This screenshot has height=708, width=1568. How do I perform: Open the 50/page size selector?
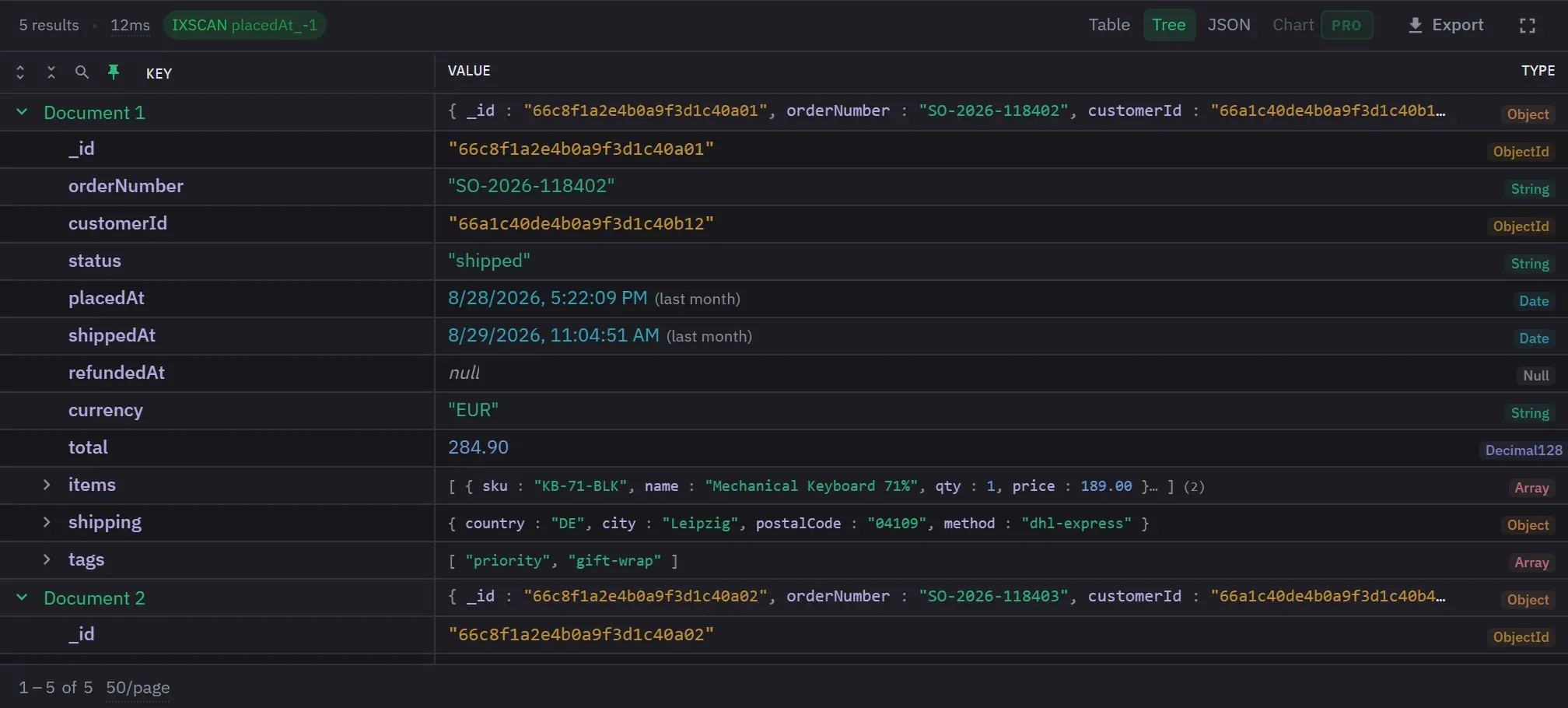138,688
